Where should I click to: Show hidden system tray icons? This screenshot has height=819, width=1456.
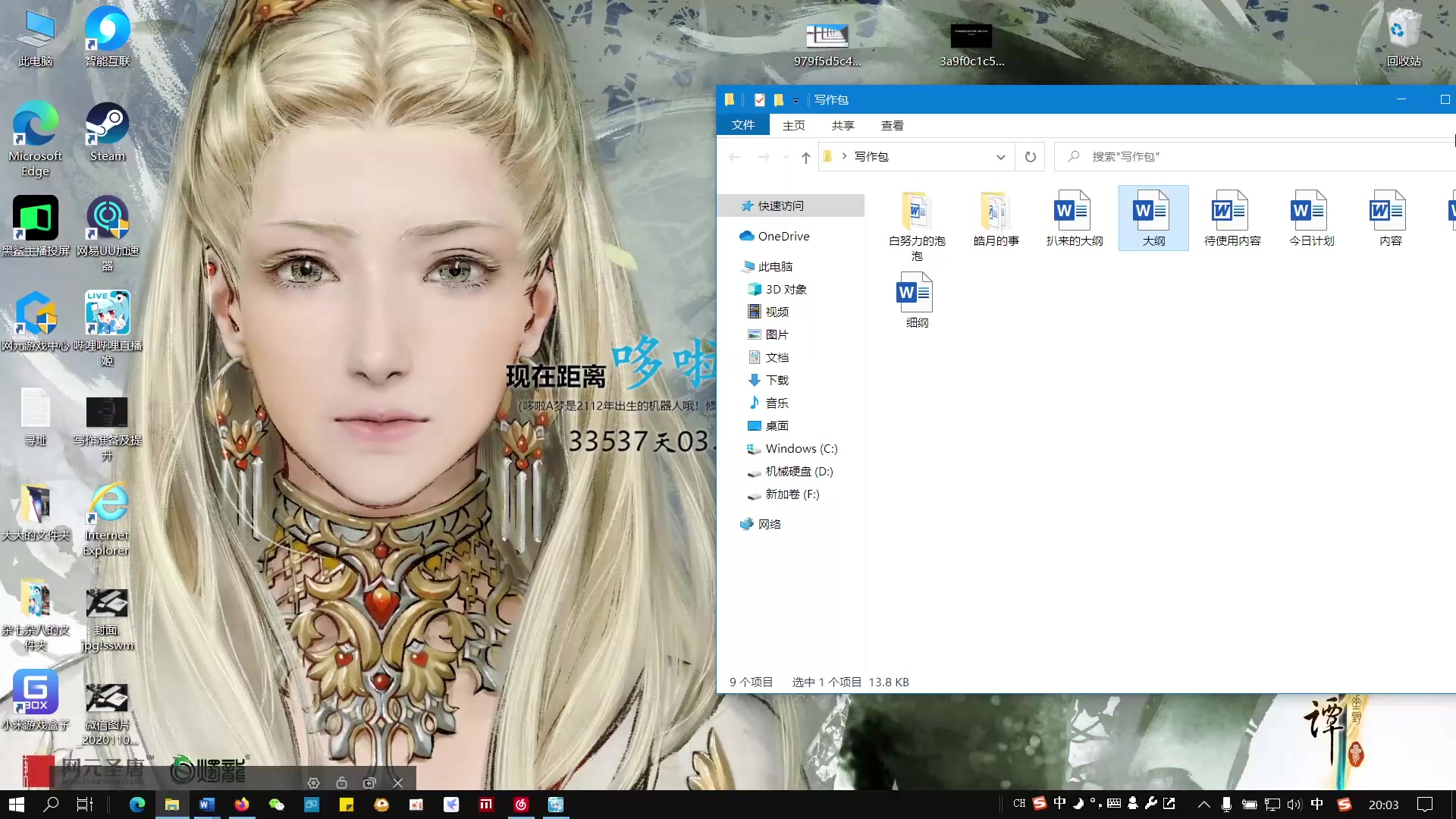[1204, 805]
